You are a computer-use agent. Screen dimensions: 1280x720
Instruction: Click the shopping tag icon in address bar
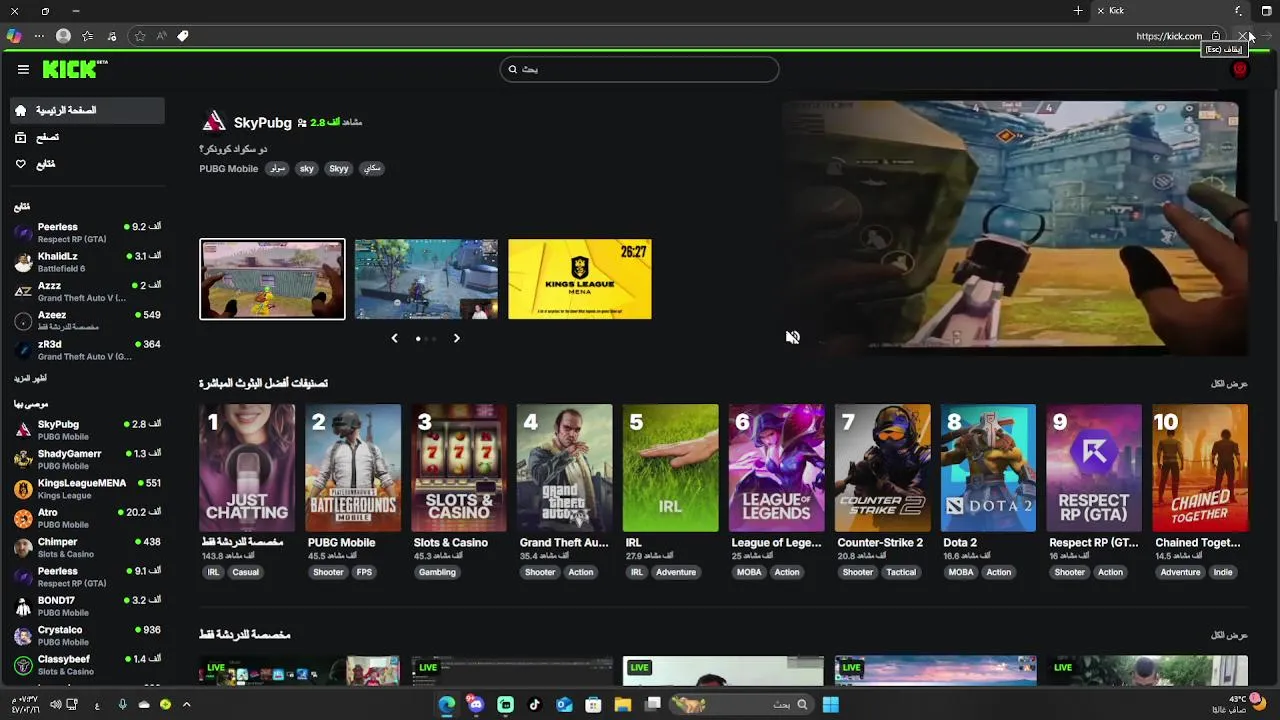183,36
